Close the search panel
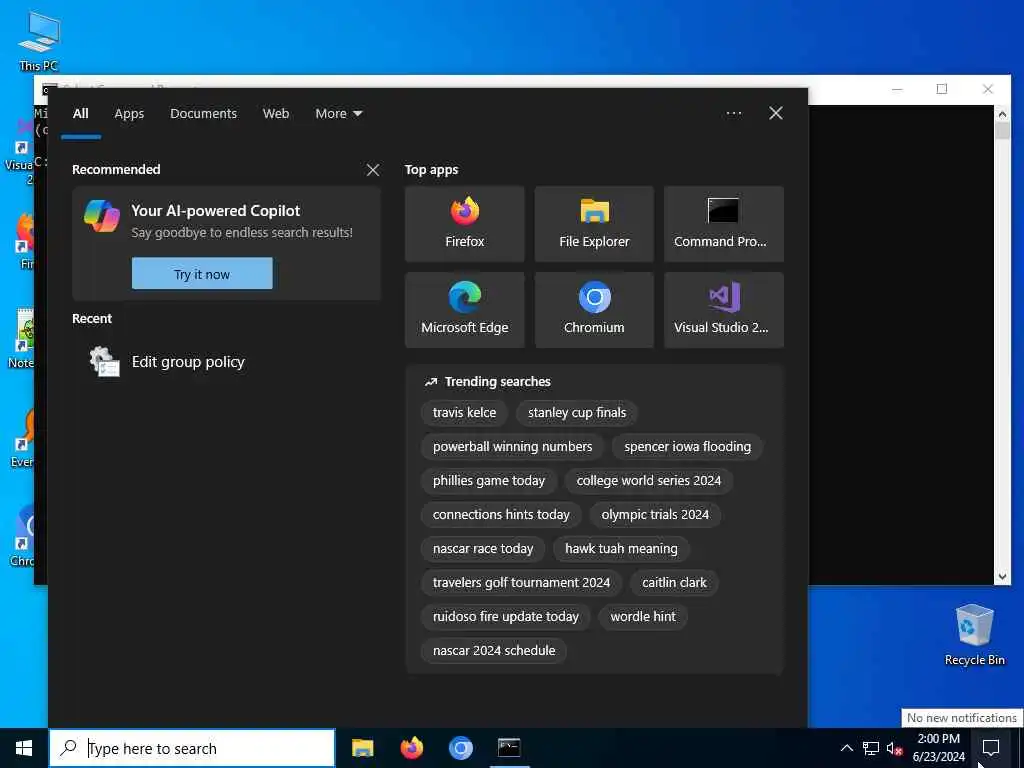 pyautogui.click(x=776, y=114)
